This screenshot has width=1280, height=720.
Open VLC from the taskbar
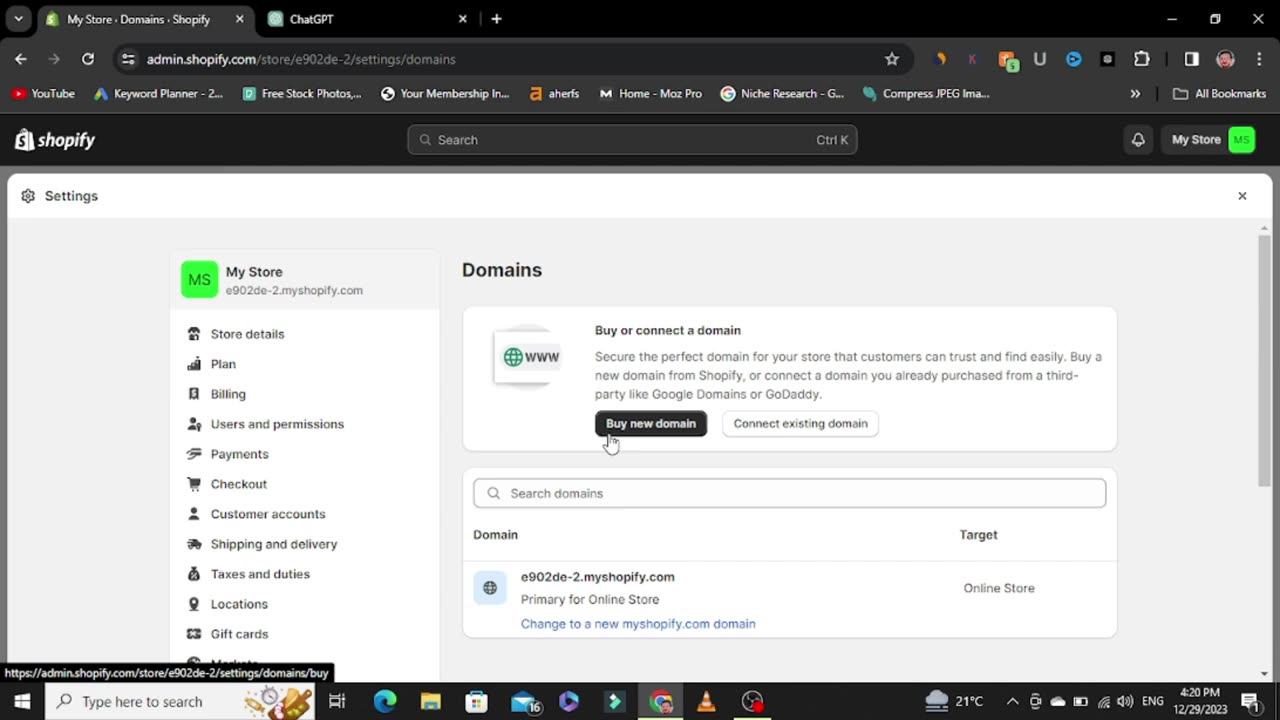pyautogui.click(x=706, y=701)
